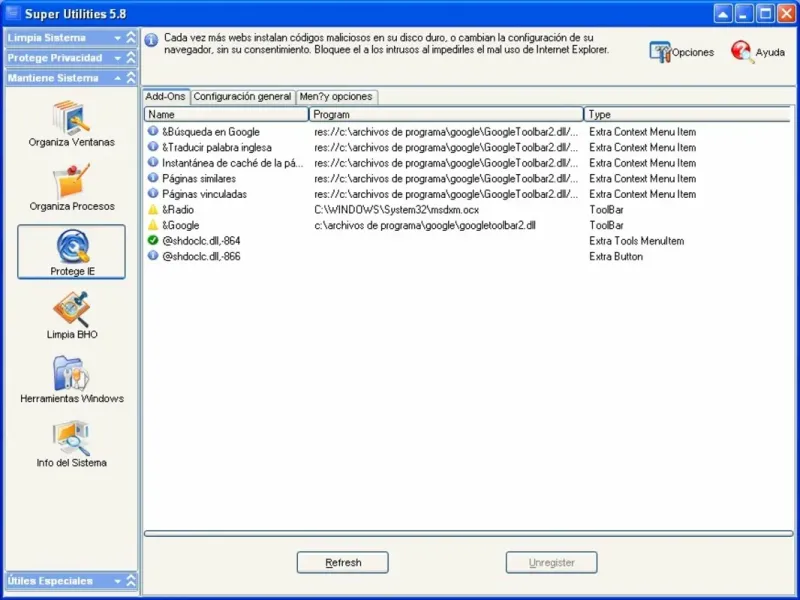The width and height of the screenshot is (800, 600).
Task: Select the @shdoclc.dll,-866 entry
Action: [x=201, y=256]
